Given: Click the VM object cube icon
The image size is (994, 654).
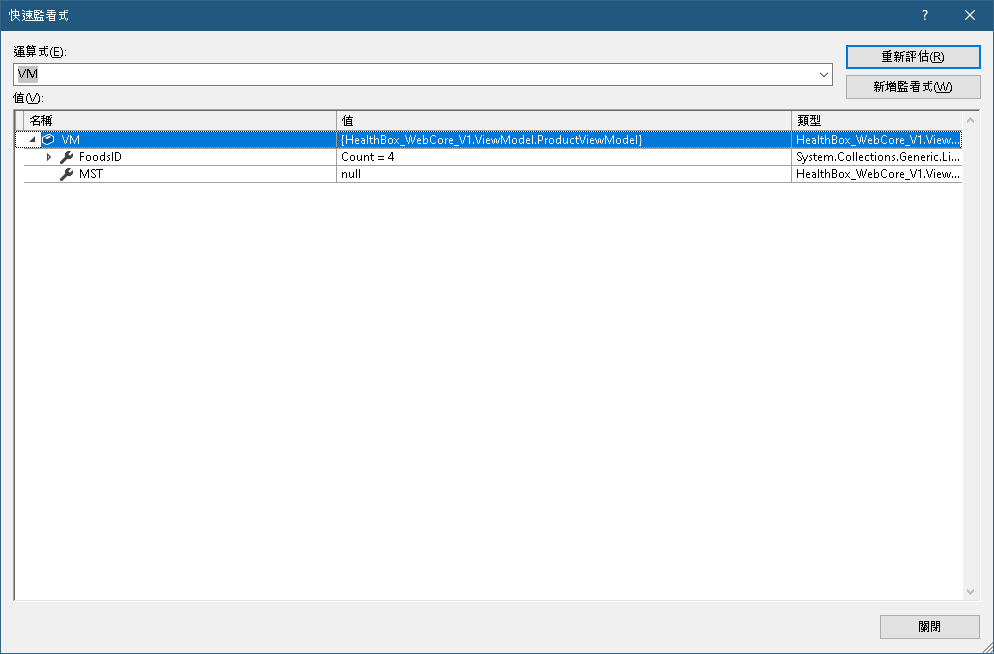Looking at the screenshot, I should (x=48, y=139).
